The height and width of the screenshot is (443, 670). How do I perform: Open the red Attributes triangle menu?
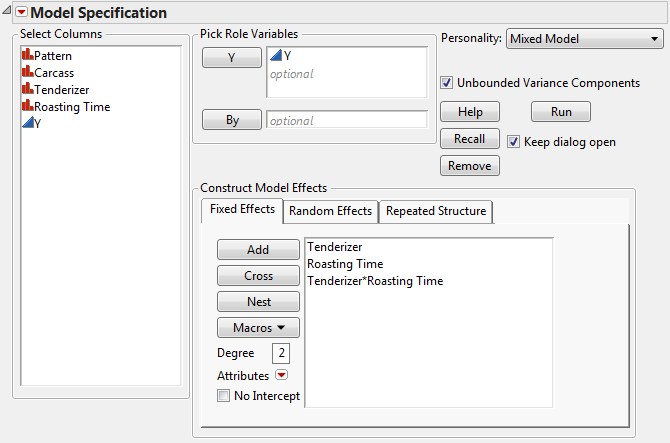(x=281, y=375)
